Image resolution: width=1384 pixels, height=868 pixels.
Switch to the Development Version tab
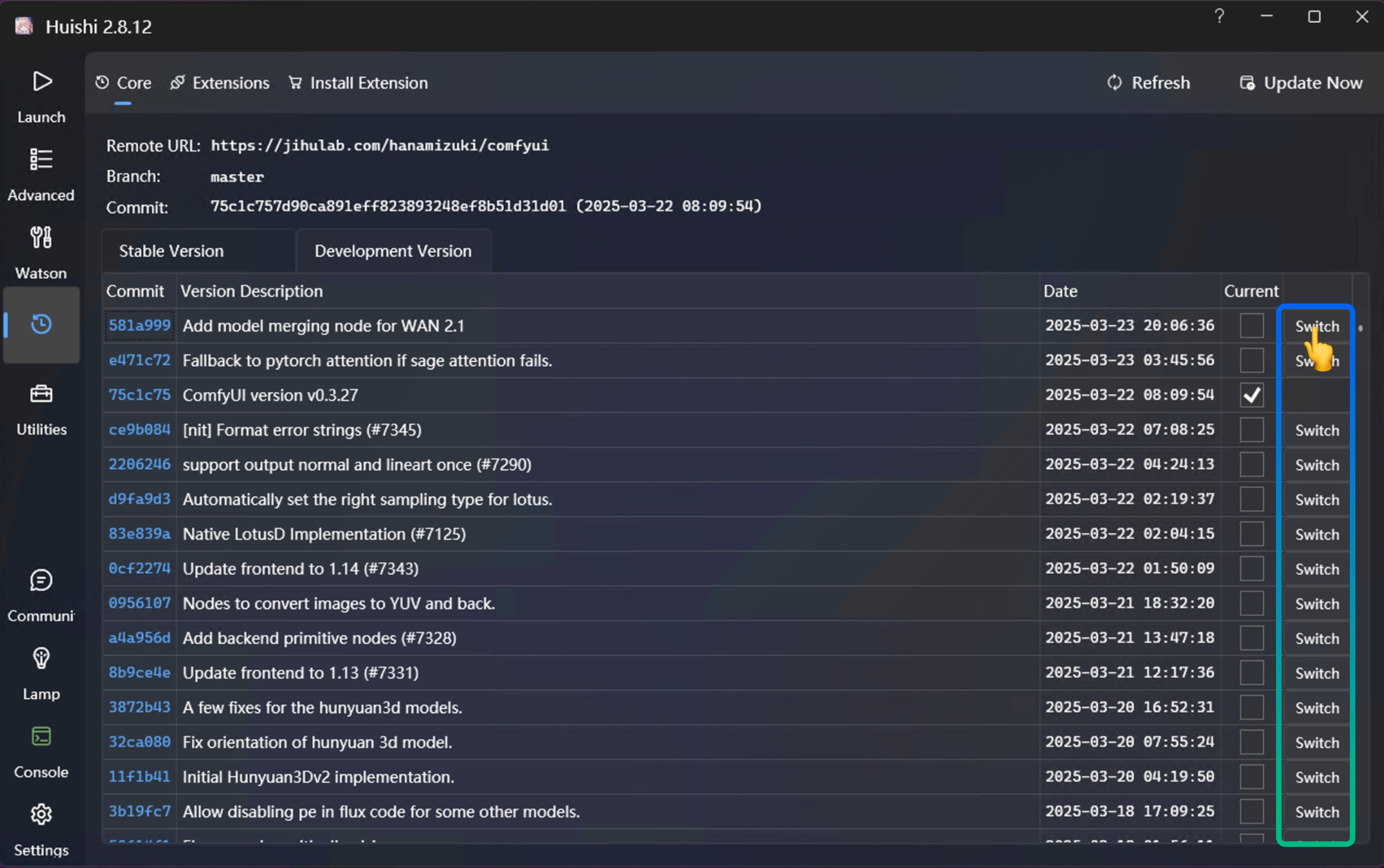(393, 251)
